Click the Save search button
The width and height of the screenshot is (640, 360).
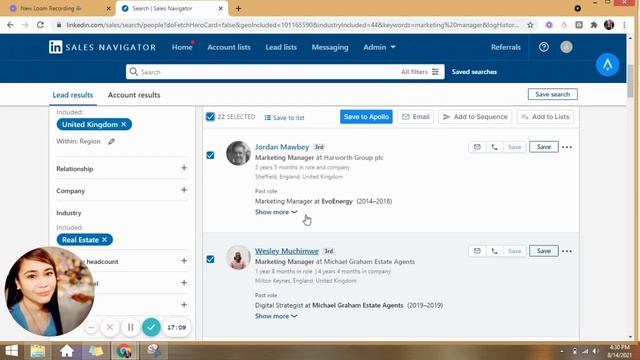point(553,94)
